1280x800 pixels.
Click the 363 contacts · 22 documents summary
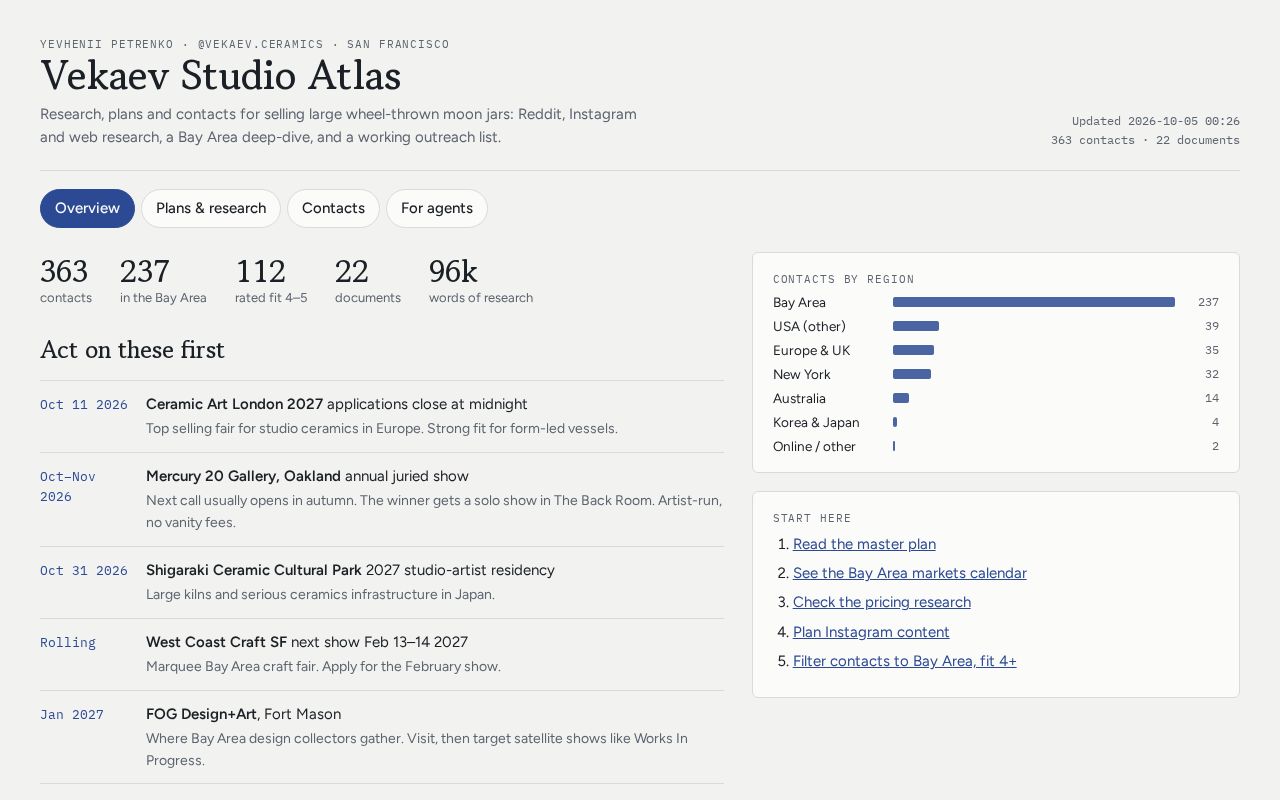pos(1145,140)
